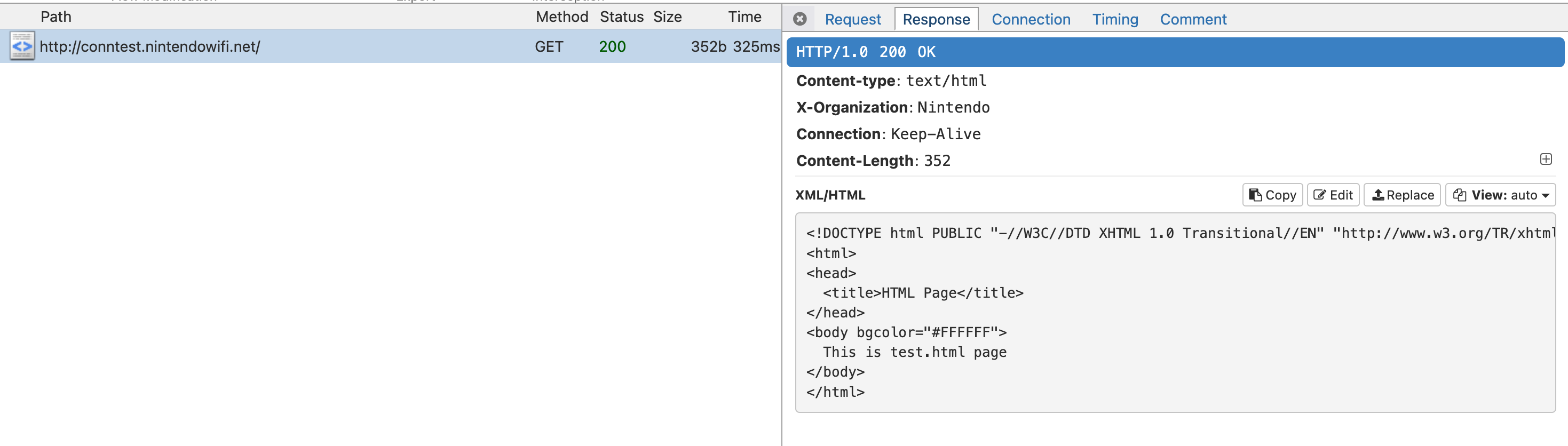Click the Connection response header name

click(838, 134)
